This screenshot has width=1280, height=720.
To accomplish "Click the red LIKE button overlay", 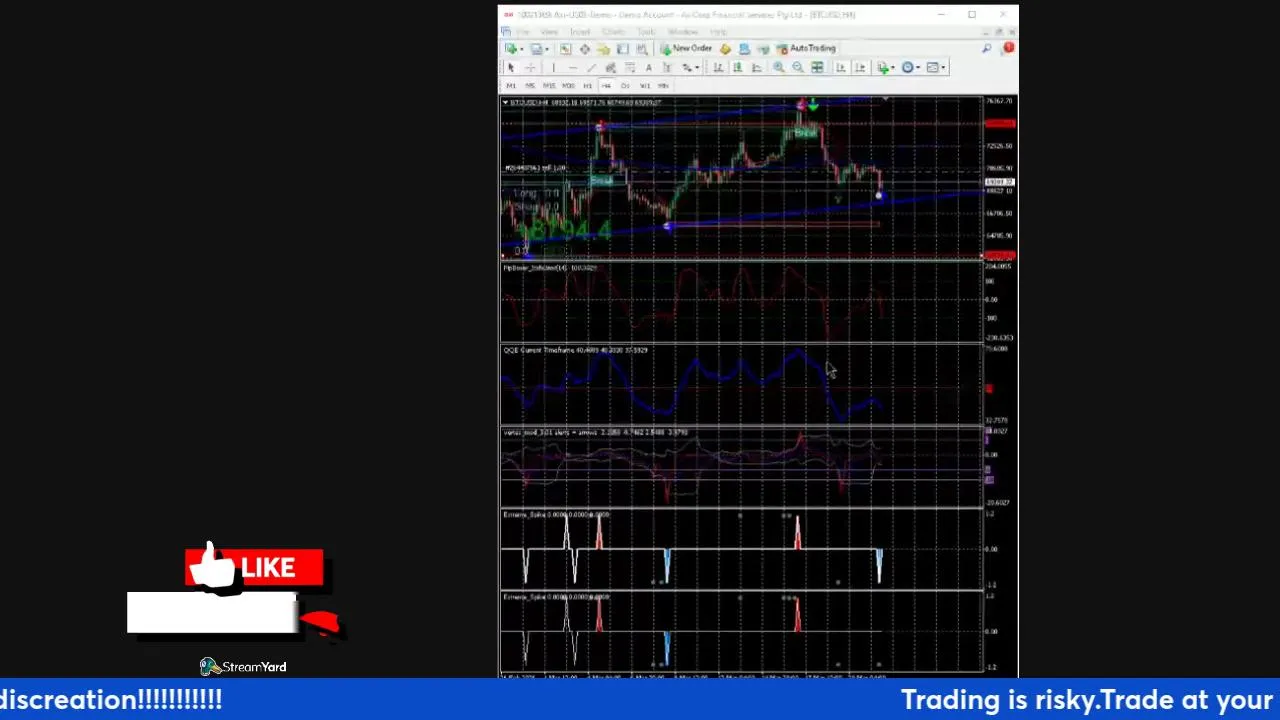I will pyautogui.click(x=254, y=568).
